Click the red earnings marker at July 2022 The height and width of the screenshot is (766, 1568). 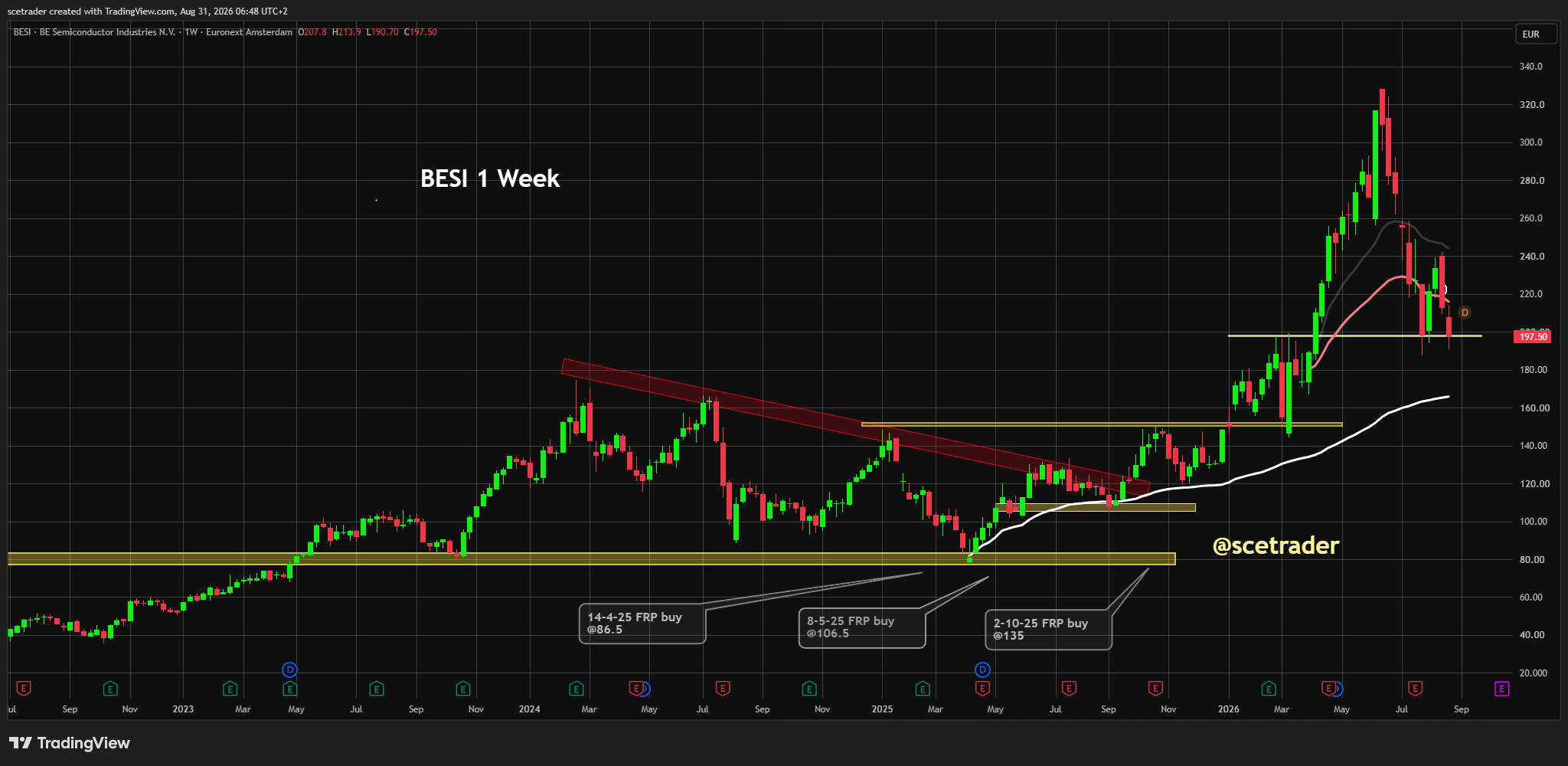click(24, 689)
